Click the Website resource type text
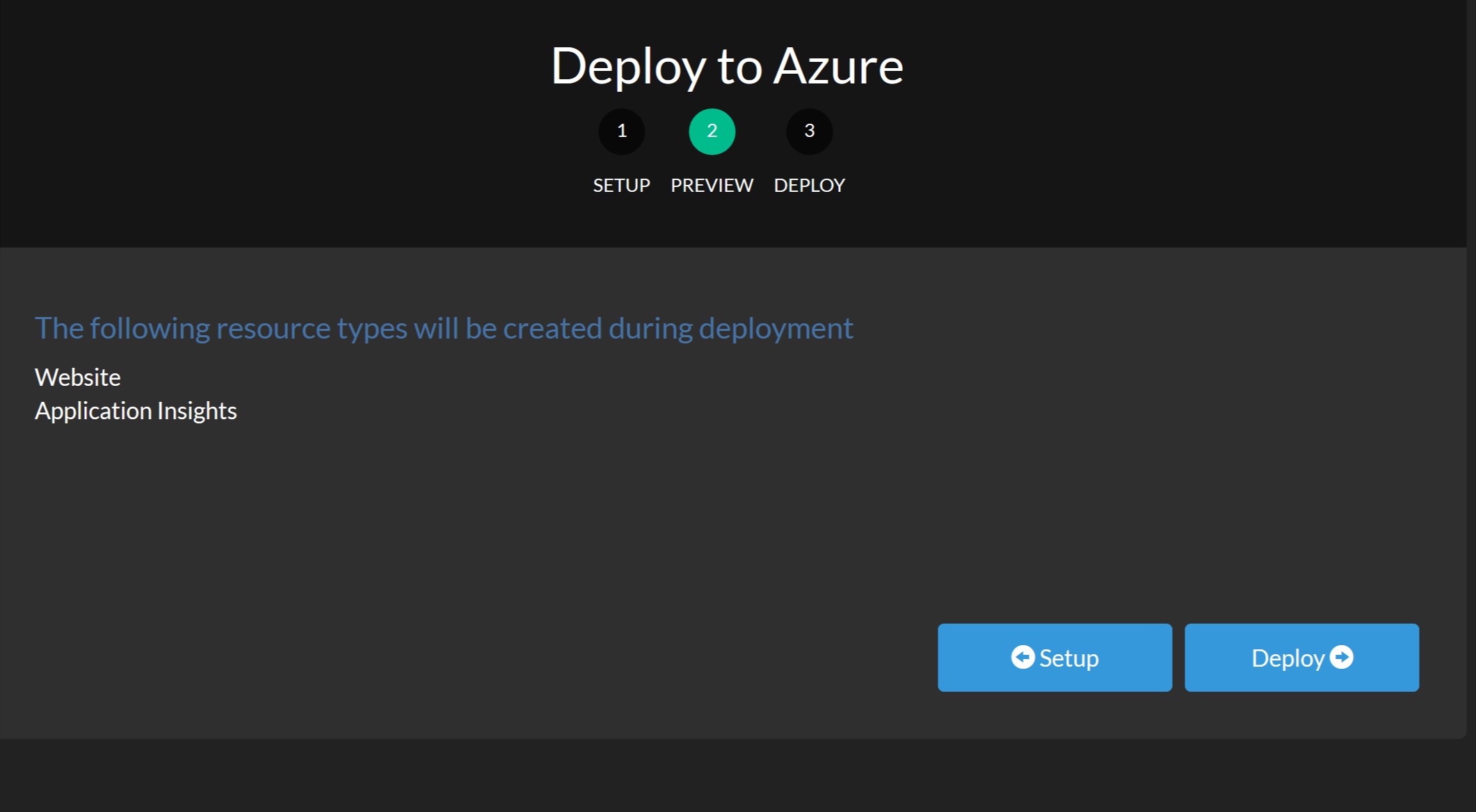This screenshot has width=1476, height=812. click(78, 377)
